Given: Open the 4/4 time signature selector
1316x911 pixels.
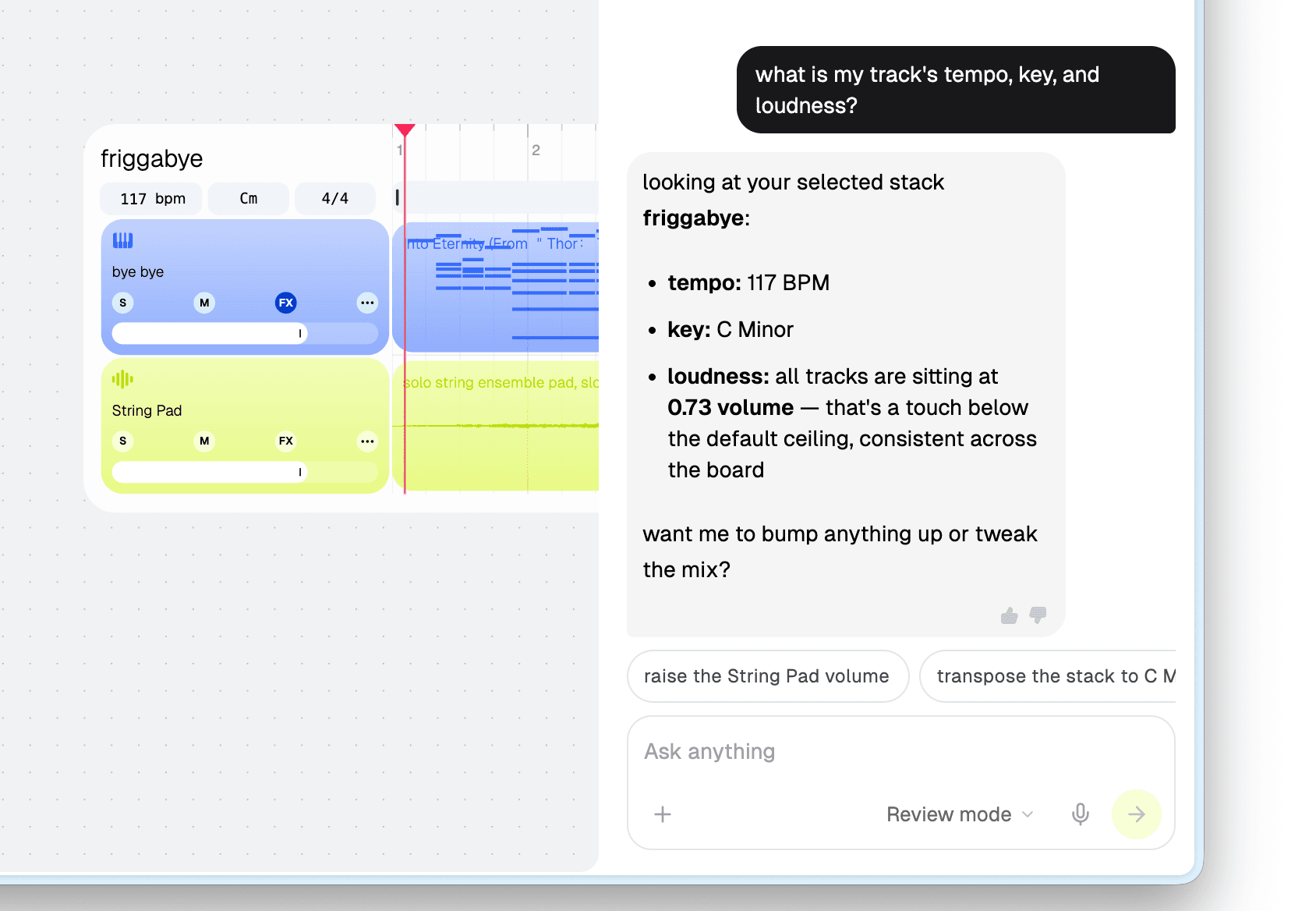Looking at the screenshot, I should (335, 199).
